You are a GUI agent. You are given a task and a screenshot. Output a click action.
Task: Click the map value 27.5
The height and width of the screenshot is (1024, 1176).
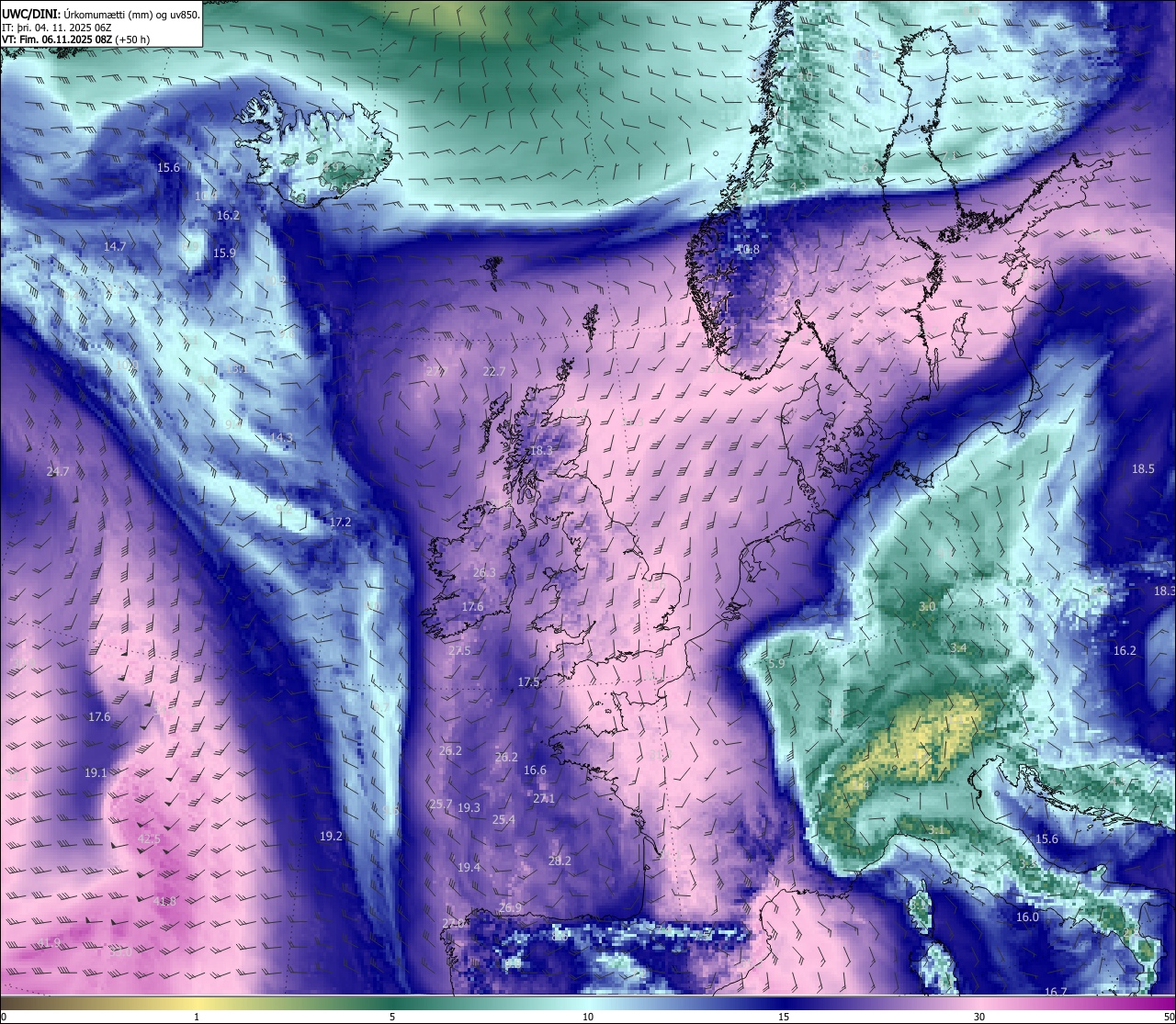(x=459, y=650)
